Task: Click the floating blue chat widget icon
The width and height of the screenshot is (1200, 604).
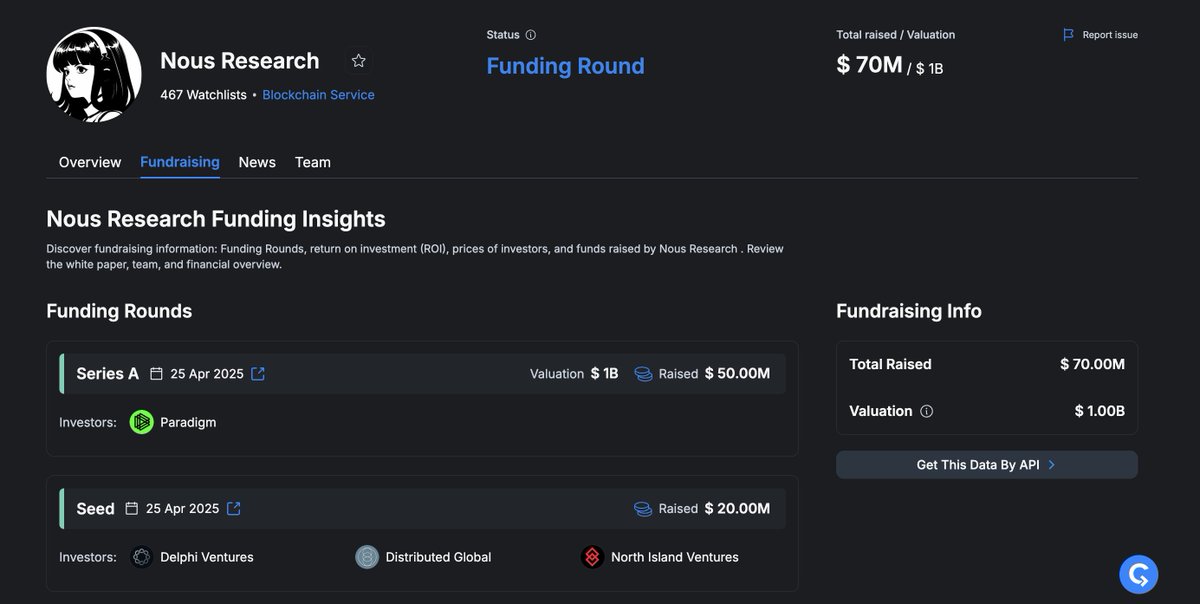Action: (x=1139, y=575)
